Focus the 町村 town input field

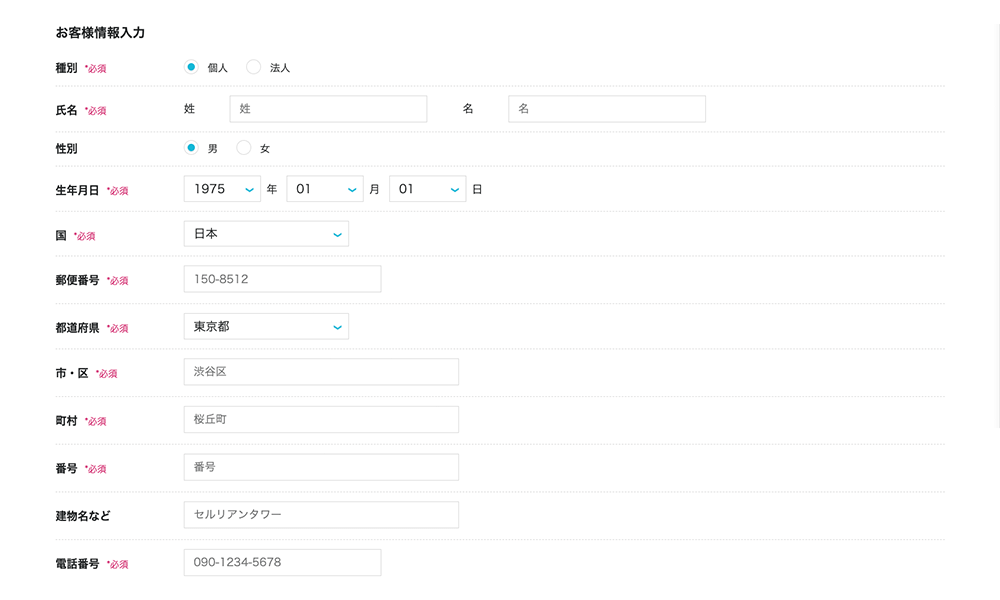(321, 419)
